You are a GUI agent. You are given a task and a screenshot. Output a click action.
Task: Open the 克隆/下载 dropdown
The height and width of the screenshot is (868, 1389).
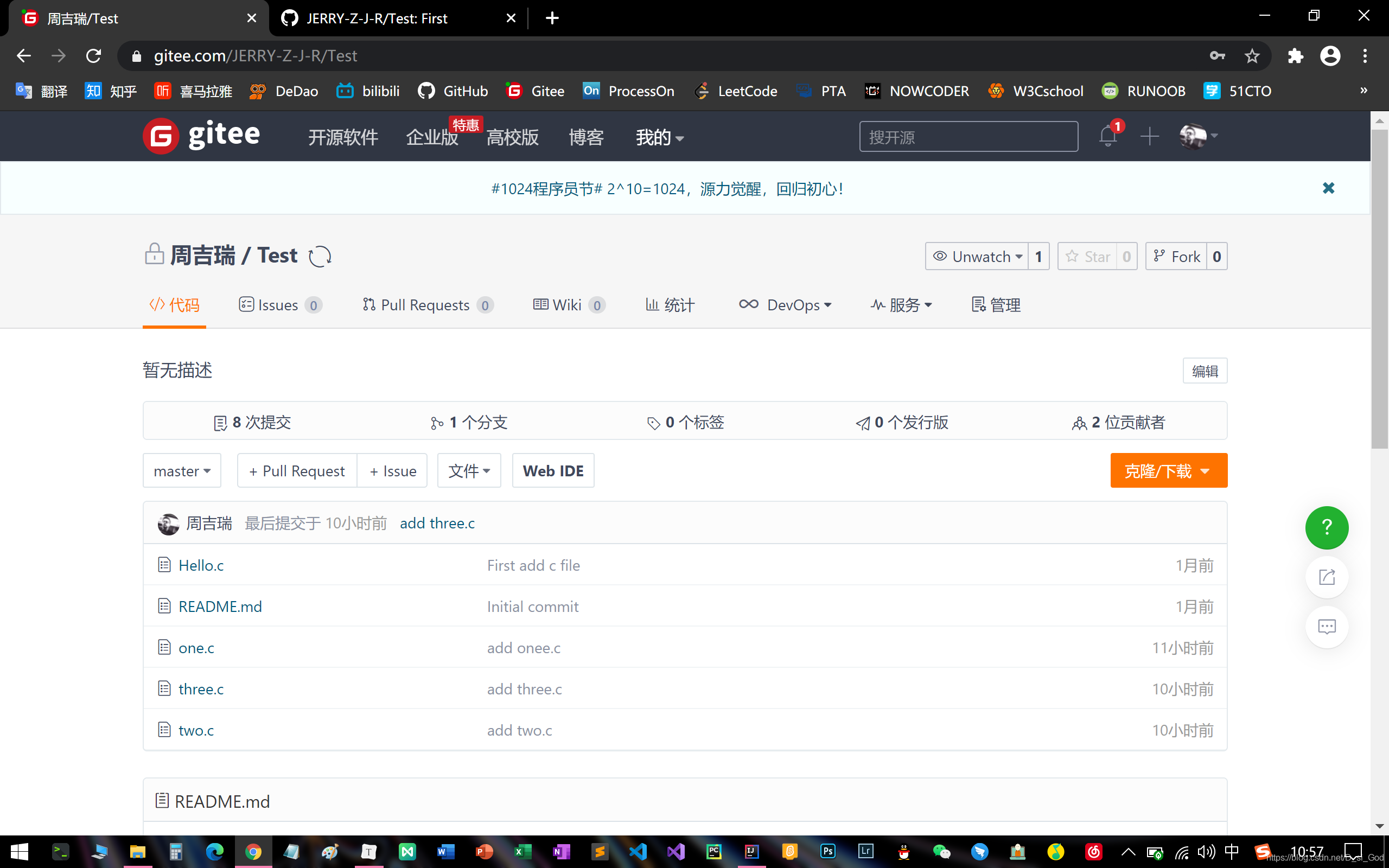[x=1168, y=471]
